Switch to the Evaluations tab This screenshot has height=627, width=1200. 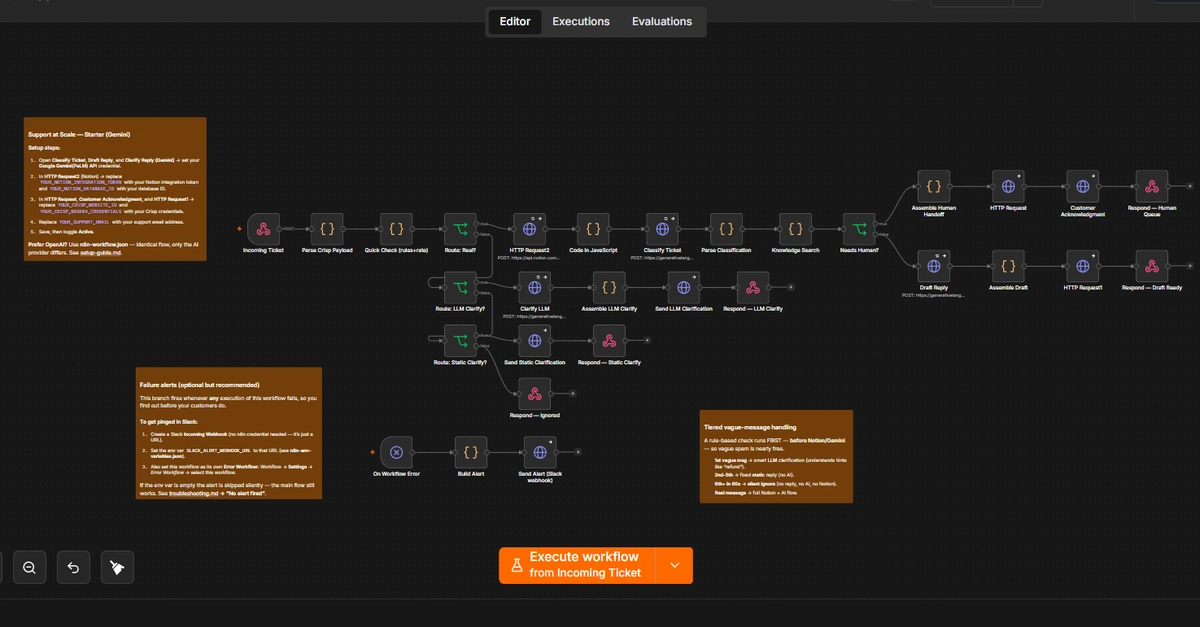(x=662, y=21)
